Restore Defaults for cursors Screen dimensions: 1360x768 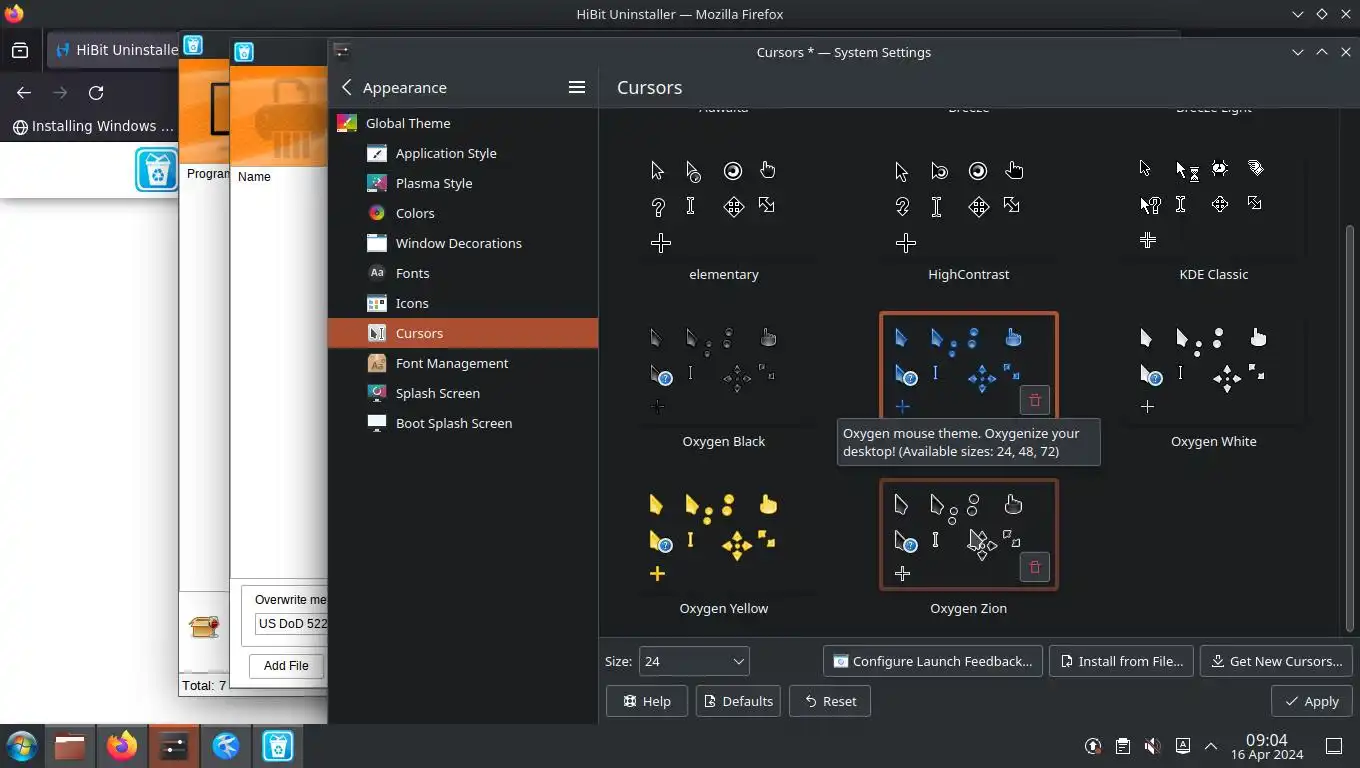738,701
